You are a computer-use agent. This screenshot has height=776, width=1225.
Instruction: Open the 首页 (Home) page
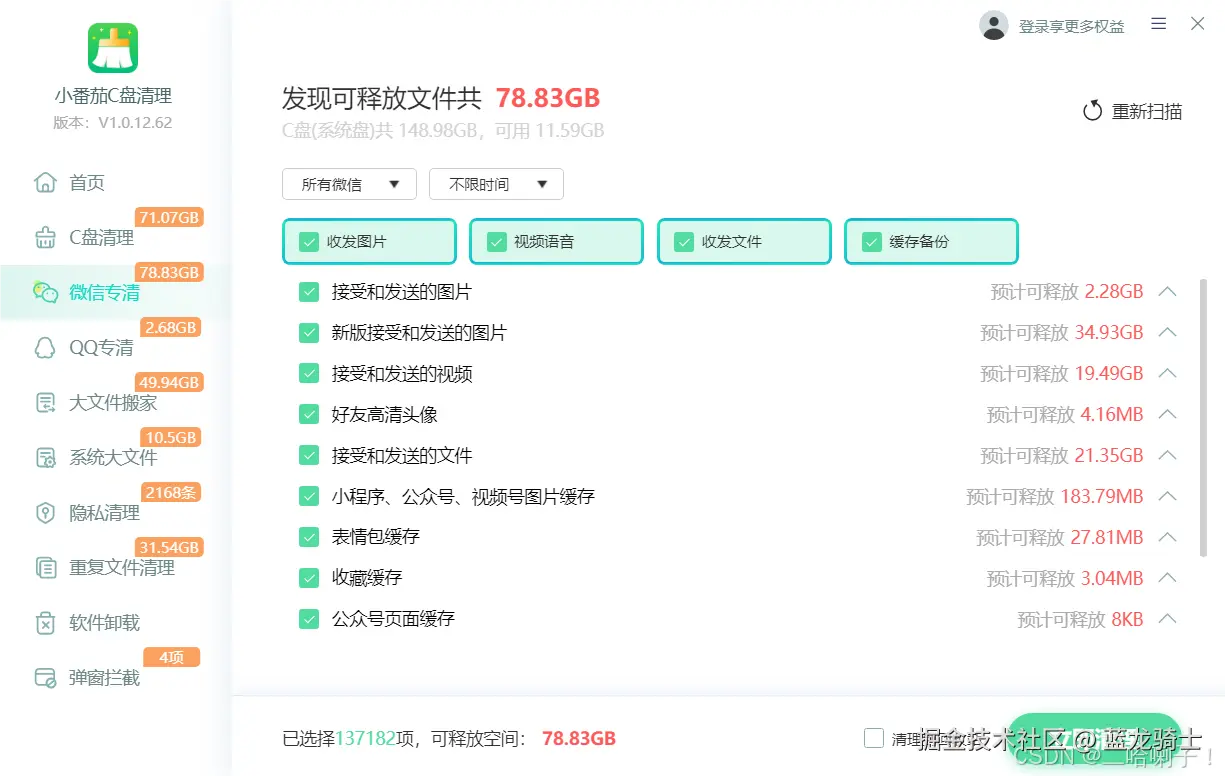(x=85, y=182)
